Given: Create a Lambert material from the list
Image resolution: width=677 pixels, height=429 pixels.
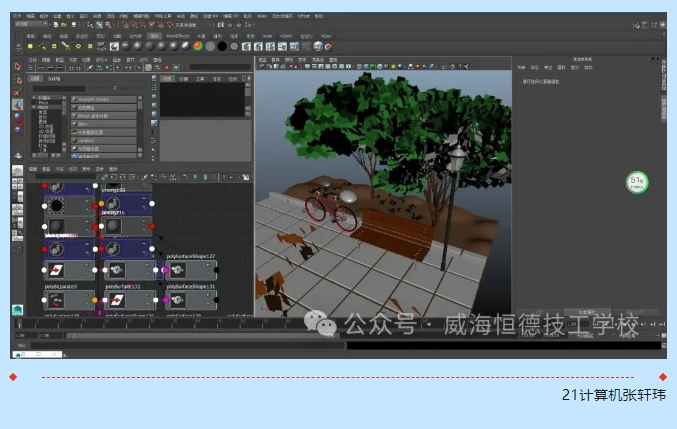Looking at the screenshot, I should tap(104, 141).
